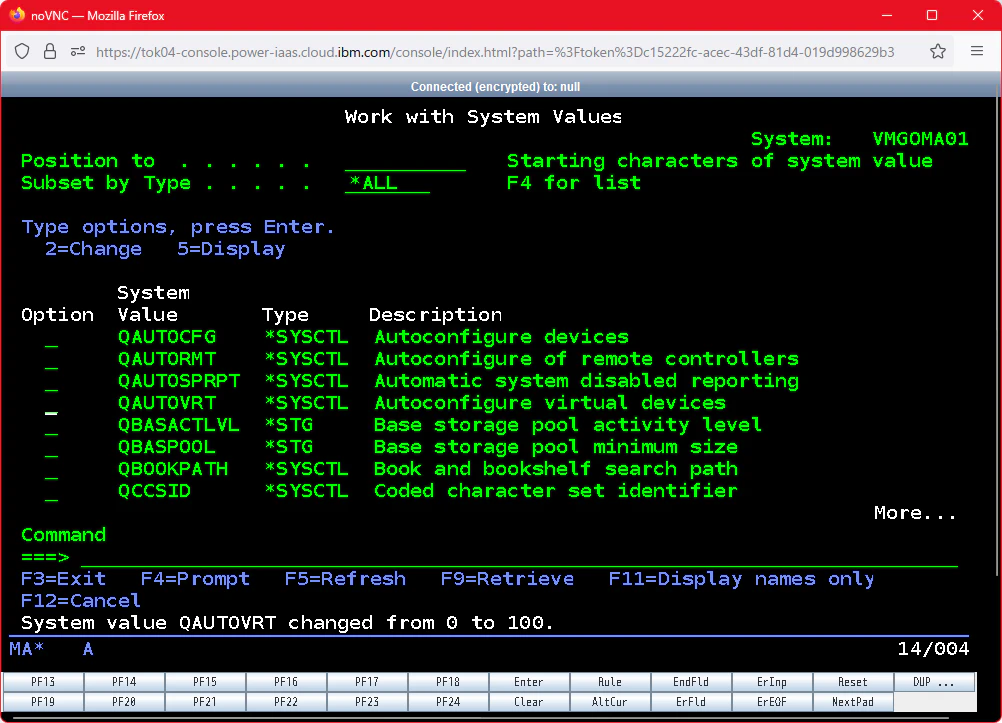1002x723 pixels.
Task: Bookmark this page with the star icon
Action: 937,51
